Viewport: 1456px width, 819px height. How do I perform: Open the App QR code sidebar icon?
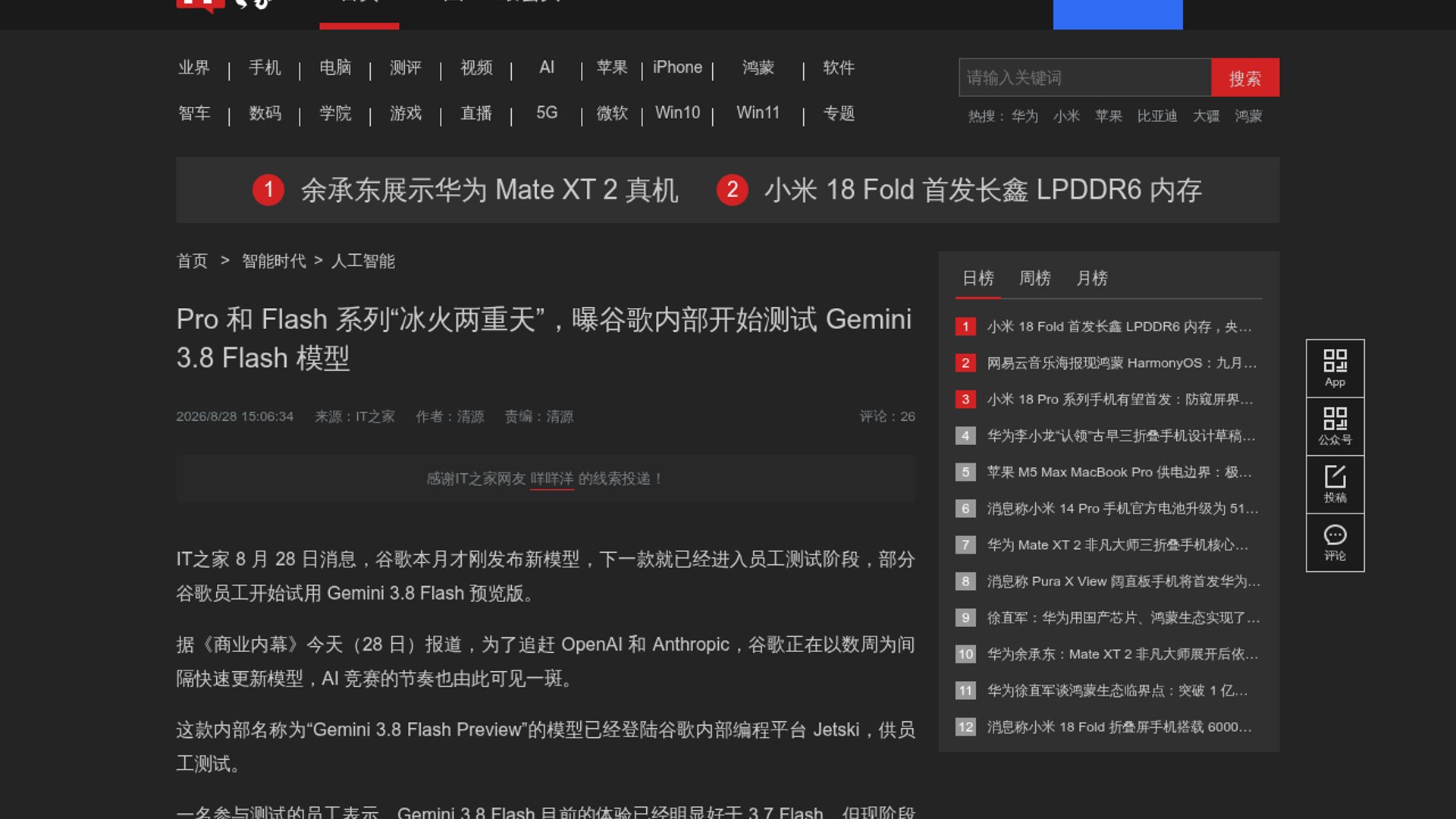[1335, 369]
